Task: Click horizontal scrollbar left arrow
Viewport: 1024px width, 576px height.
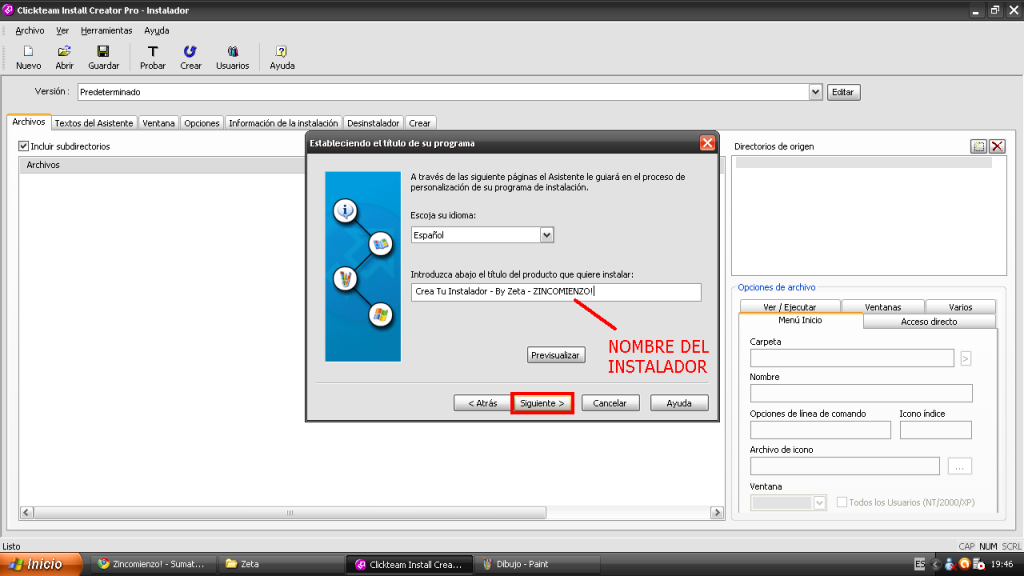Action: (27, 513)
